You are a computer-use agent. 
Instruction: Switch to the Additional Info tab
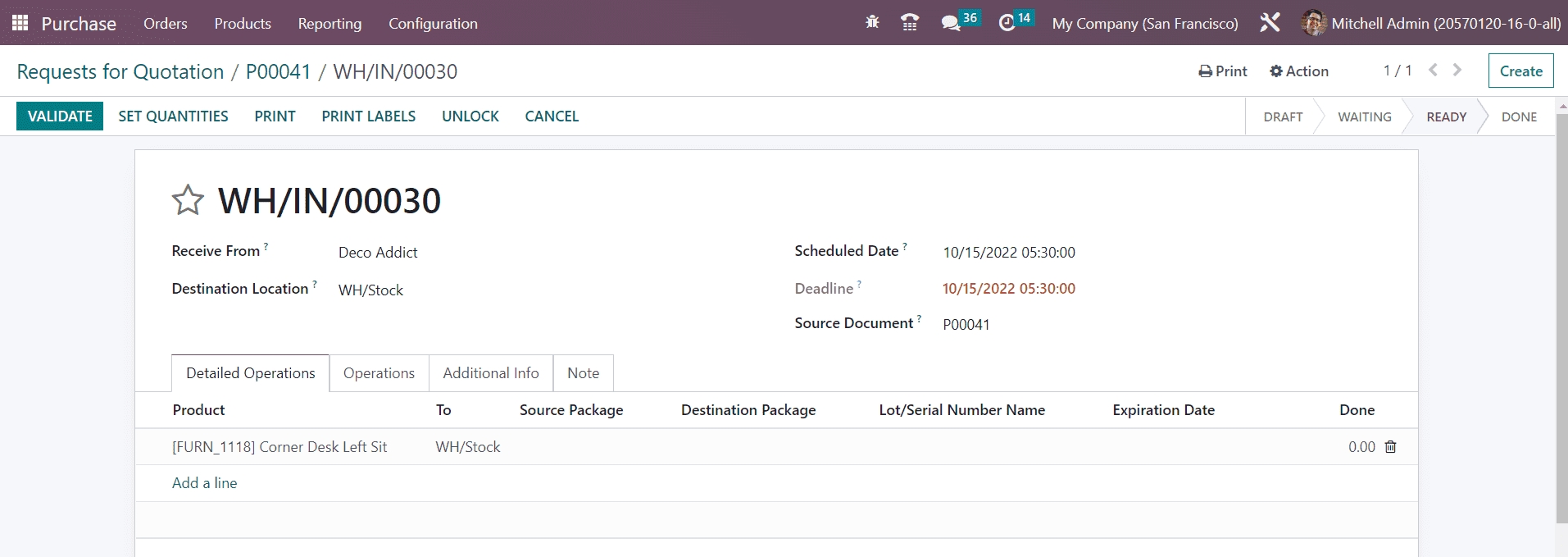click(490, 373)
